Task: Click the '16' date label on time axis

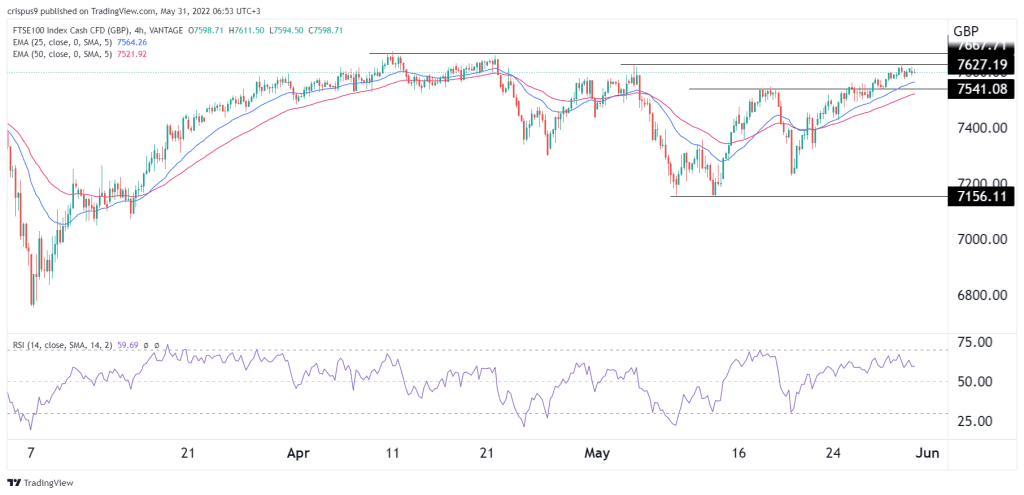Action: coord(739,453)
